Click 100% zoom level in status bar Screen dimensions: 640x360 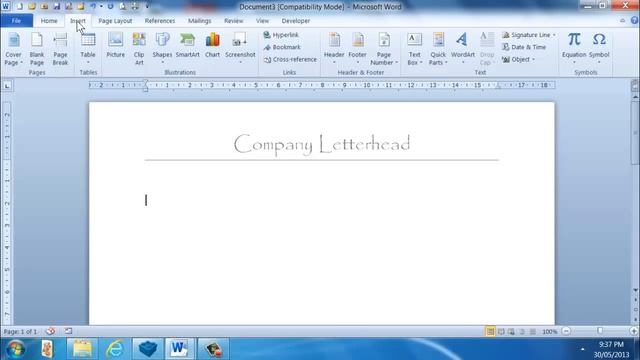[550, 332]
